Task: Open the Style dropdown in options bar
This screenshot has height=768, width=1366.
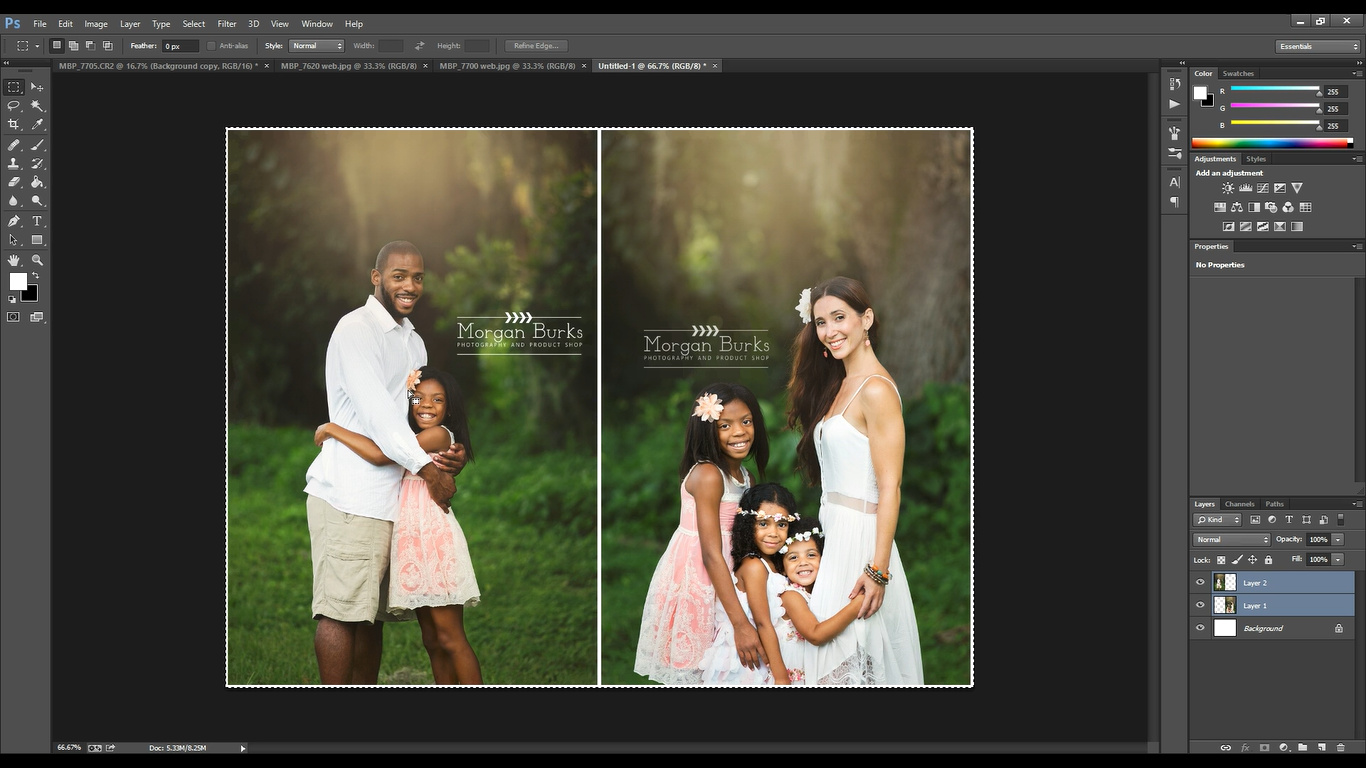Action: tap(317, 46)
